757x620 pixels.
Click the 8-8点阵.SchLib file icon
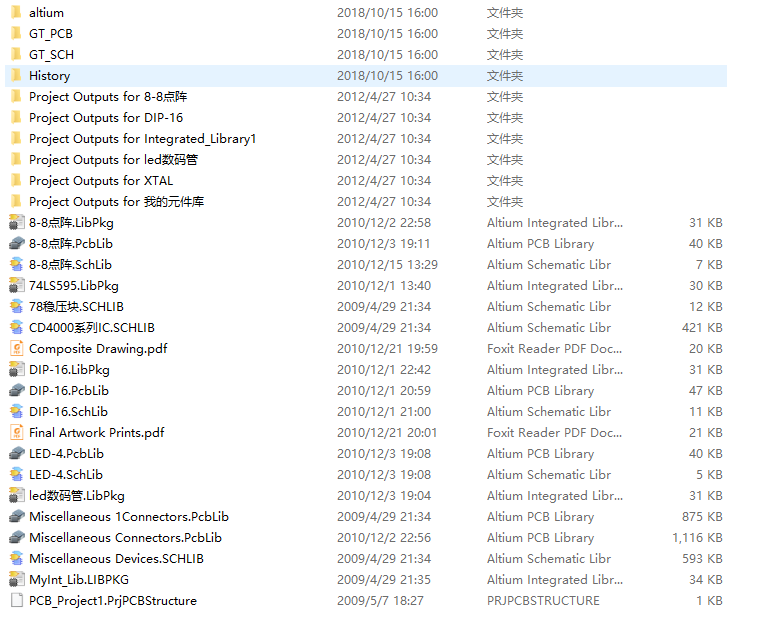coord(16,265)
